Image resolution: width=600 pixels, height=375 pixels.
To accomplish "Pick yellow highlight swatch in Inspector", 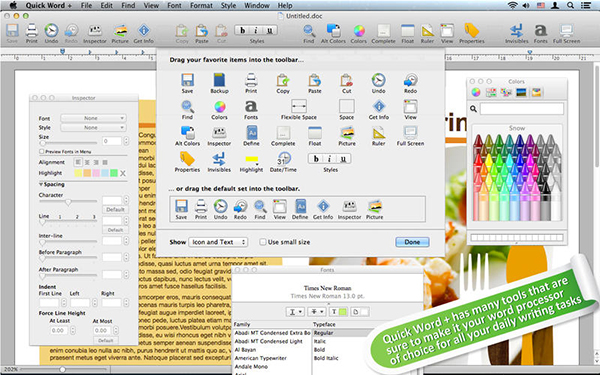I will click(78, 173).
